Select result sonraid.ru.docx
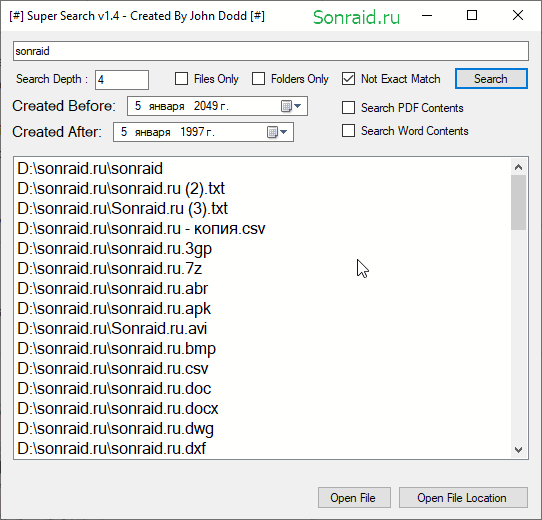The height and width of the screenshot is (520, 542). (x=118, y=409)
